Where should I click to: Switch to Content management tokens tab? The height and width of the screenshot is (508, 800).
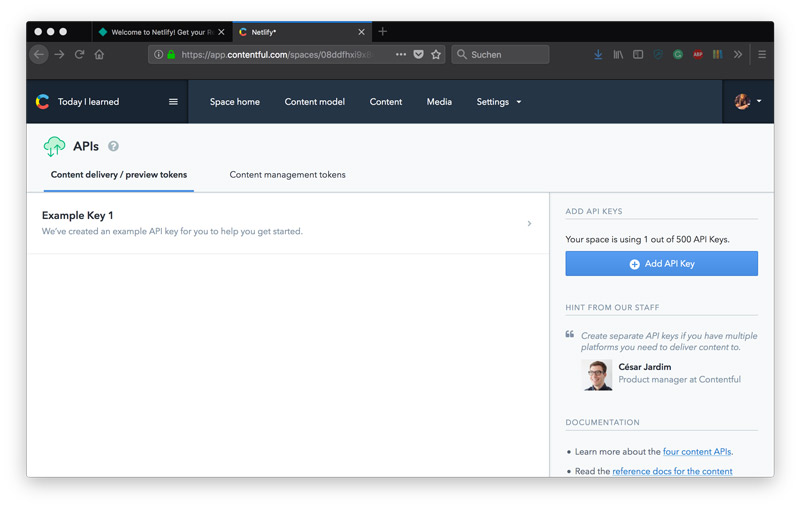[x=287, y=174]
